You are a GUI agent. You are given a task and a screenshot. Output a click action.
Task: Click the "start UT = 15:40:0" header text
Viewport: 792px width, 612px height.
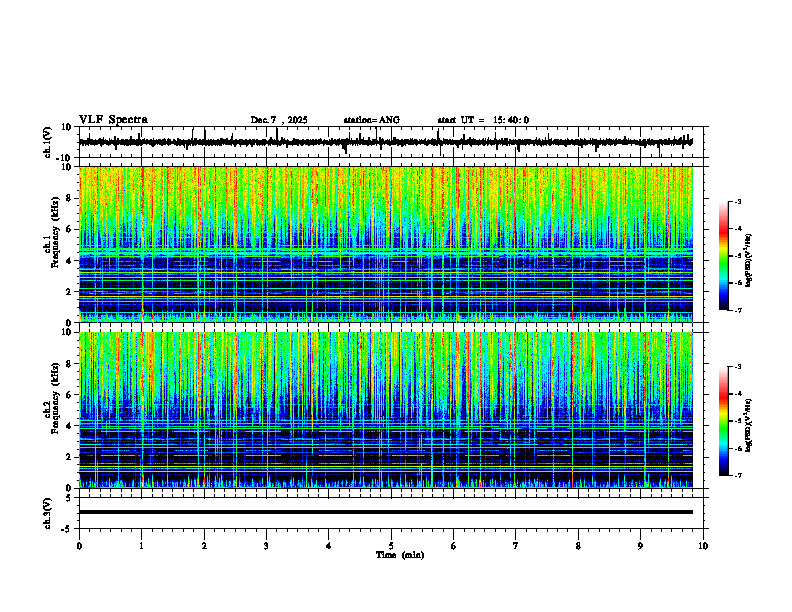tap(483, 120)
